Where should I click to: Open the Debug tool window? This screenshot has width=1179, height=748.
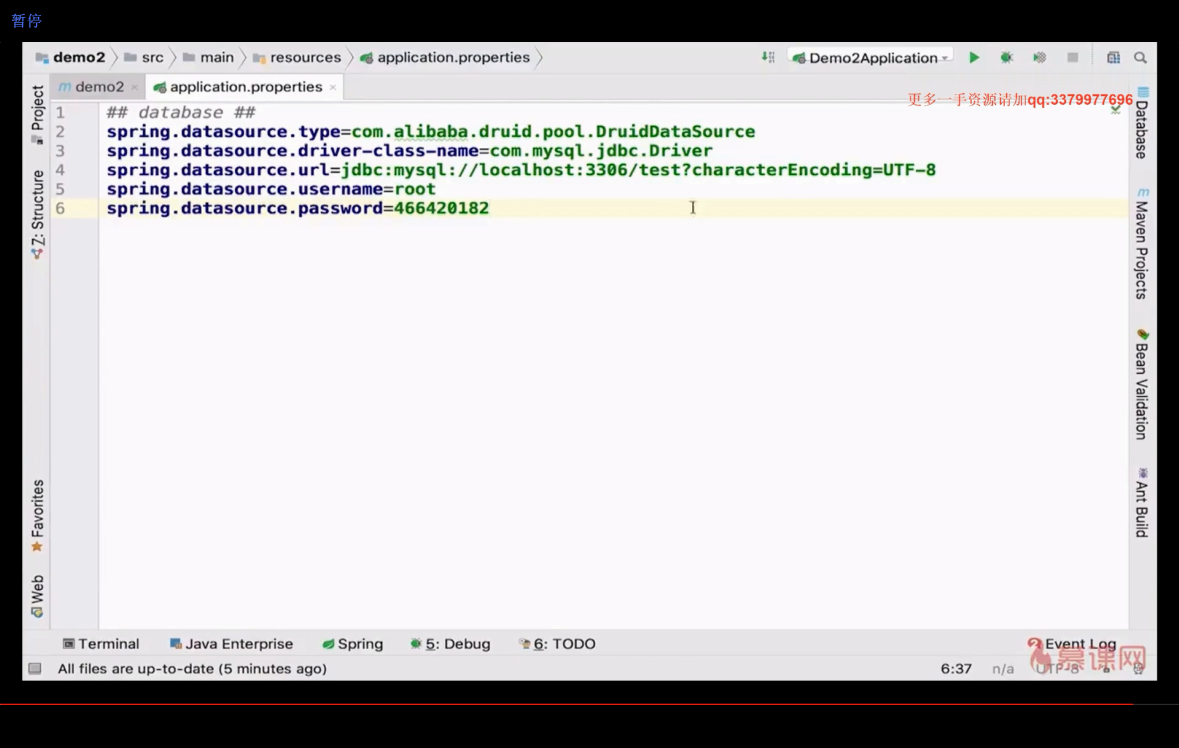tap(450, 644)
